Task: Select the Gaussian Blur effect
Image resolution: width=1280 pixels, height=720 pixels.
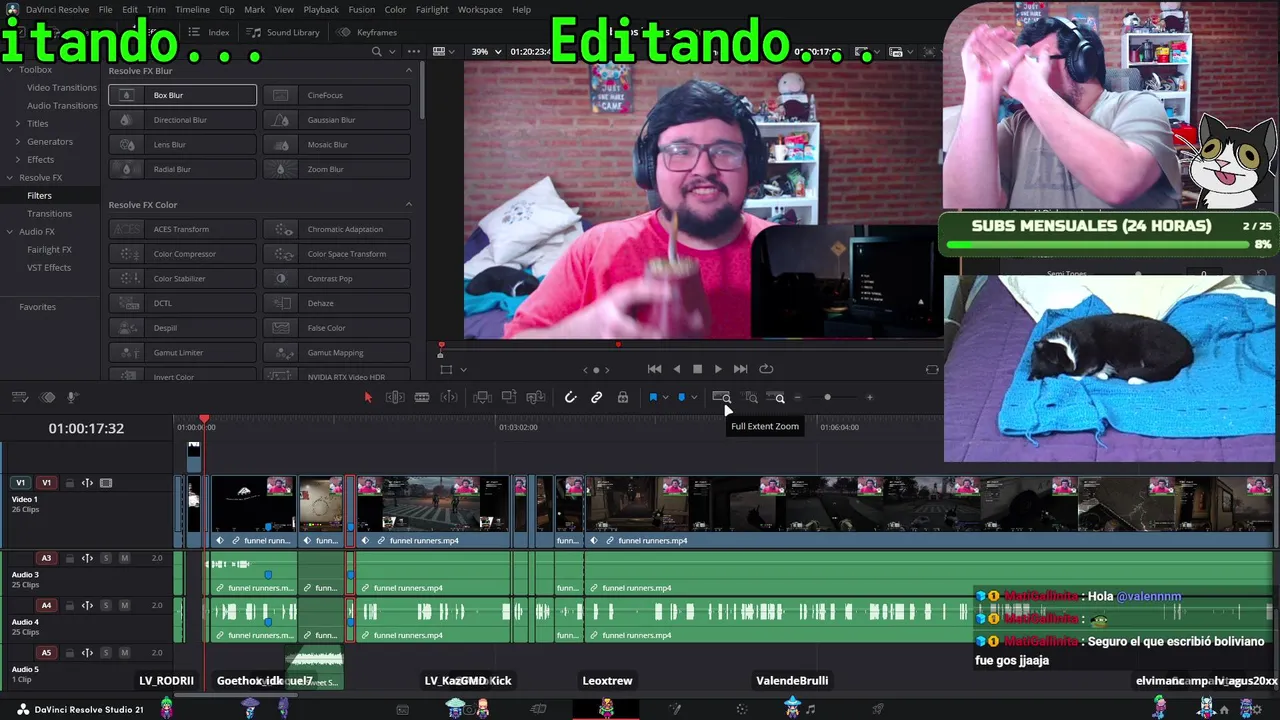Action: (x=337, y=120)
